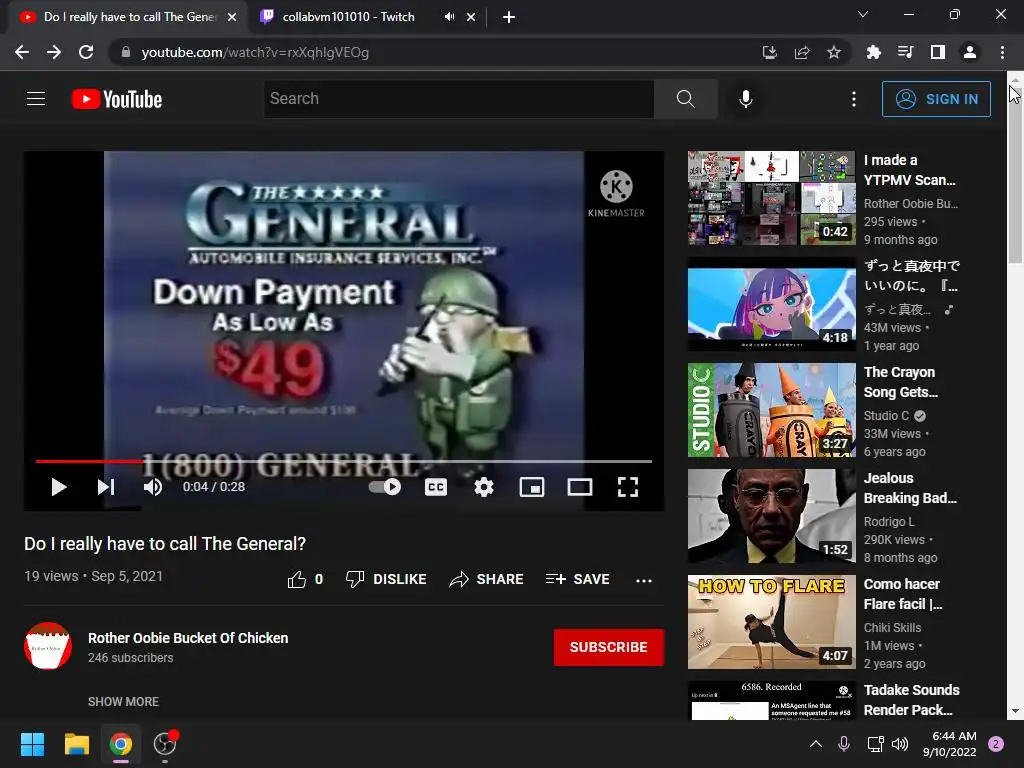
Task: Open the taskbar volume icon
Action: point(900,744)
